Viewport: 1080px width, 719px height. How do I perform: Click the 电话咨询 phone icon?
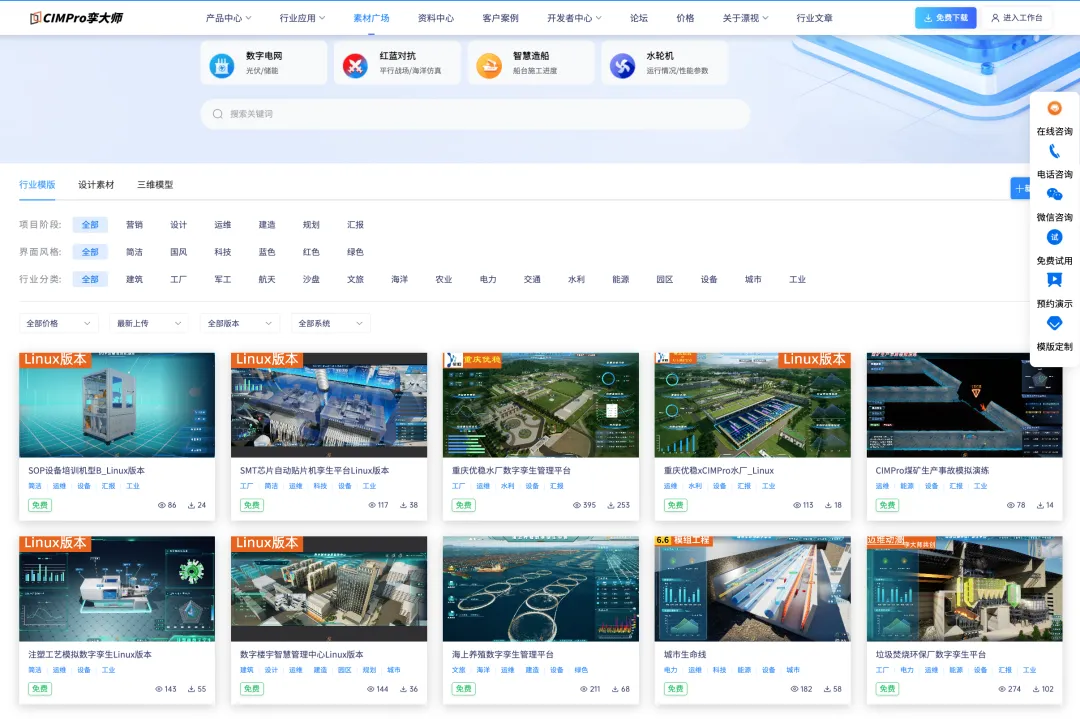[x=1055, y=151]
